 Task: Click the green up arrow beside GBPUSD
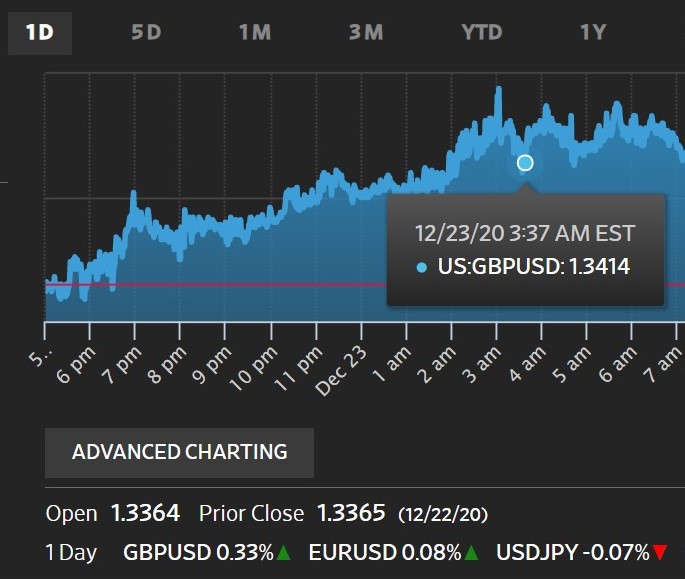click(x=284, y=552)
